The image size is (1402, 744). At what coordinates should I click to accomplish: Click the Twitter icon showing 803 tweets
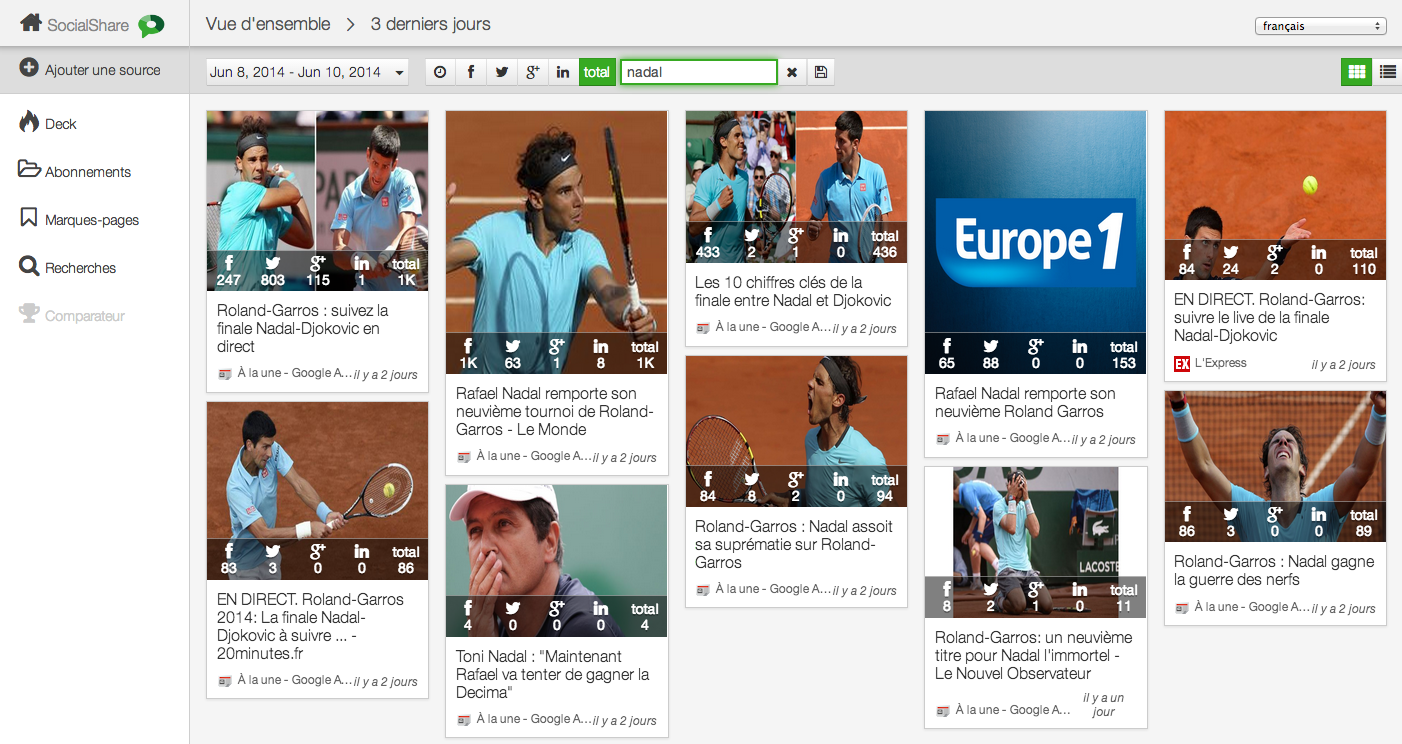(x=272, y=263)
